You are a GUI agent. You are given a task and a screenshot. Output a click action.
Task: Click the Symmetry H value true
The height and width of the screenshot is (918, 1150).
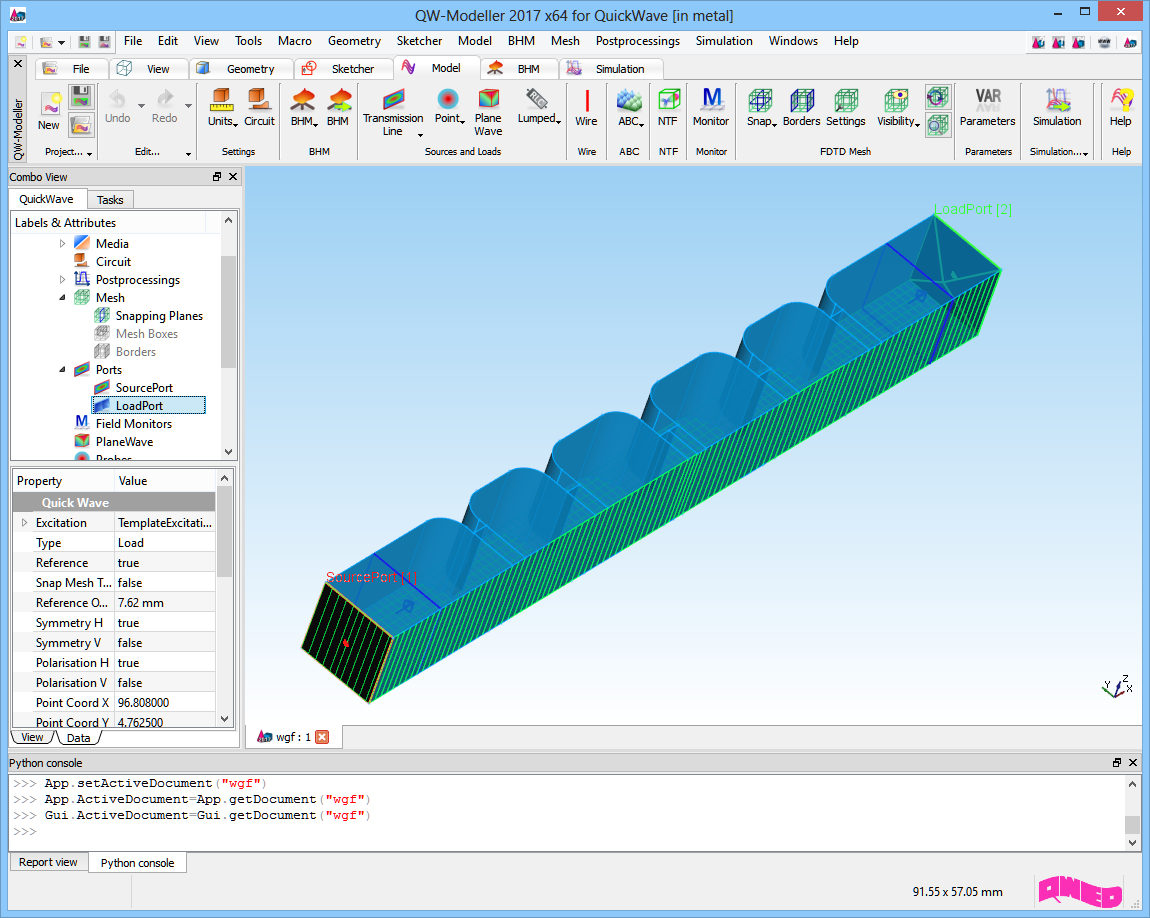(x=165, y=623)
